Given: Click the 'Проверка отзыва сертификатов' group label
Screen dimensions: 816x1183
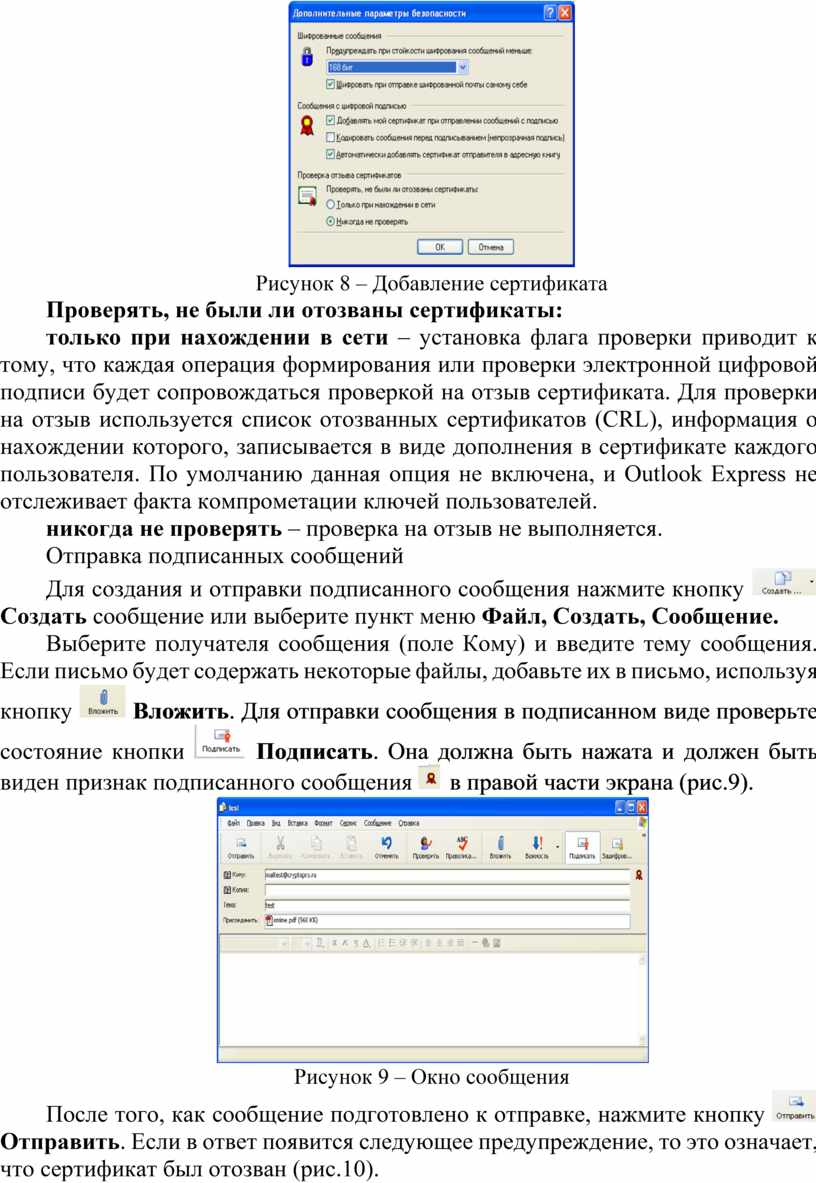Looking at the screenshot, I should click(349, 175).
